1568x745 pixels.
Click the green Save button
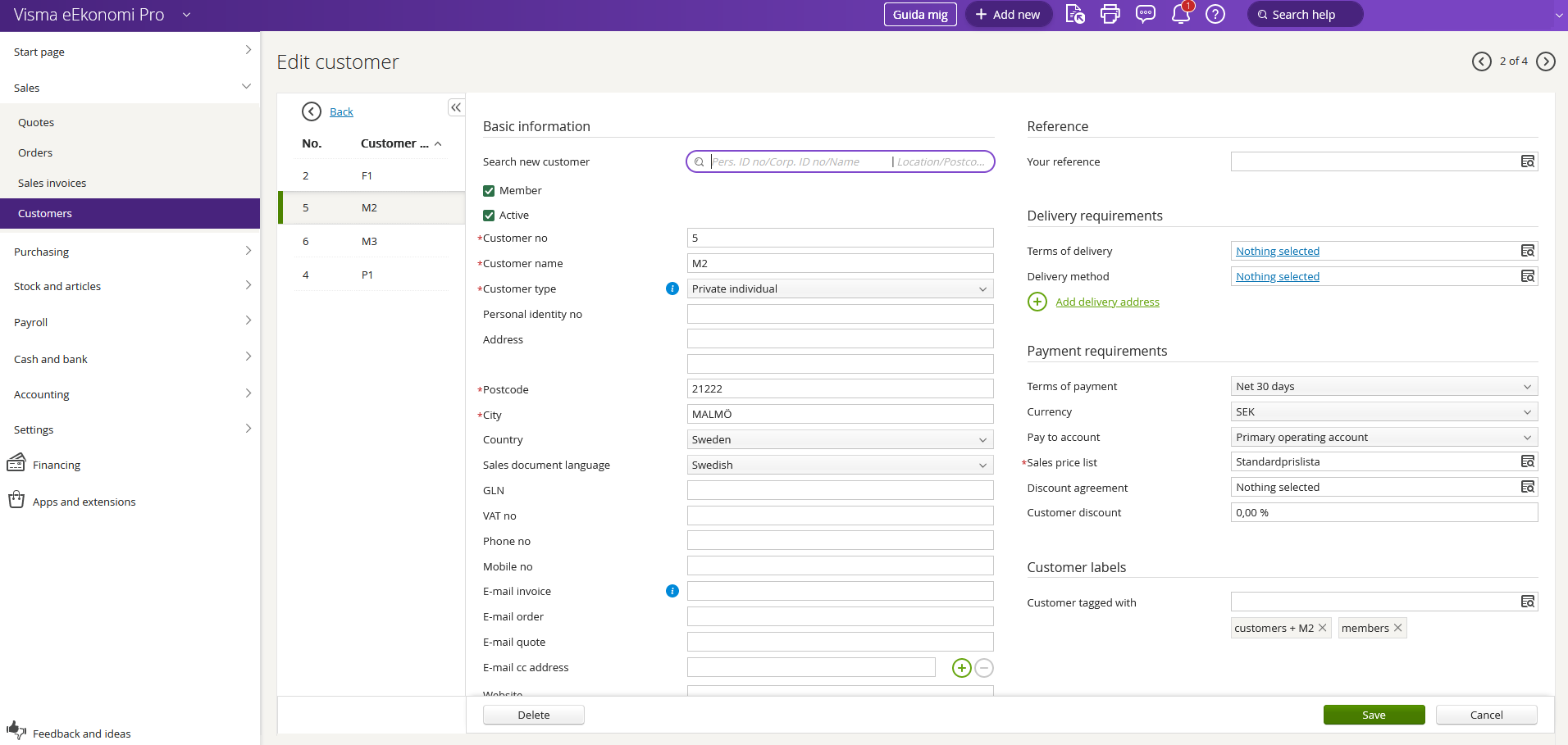tap(1374, 715)
